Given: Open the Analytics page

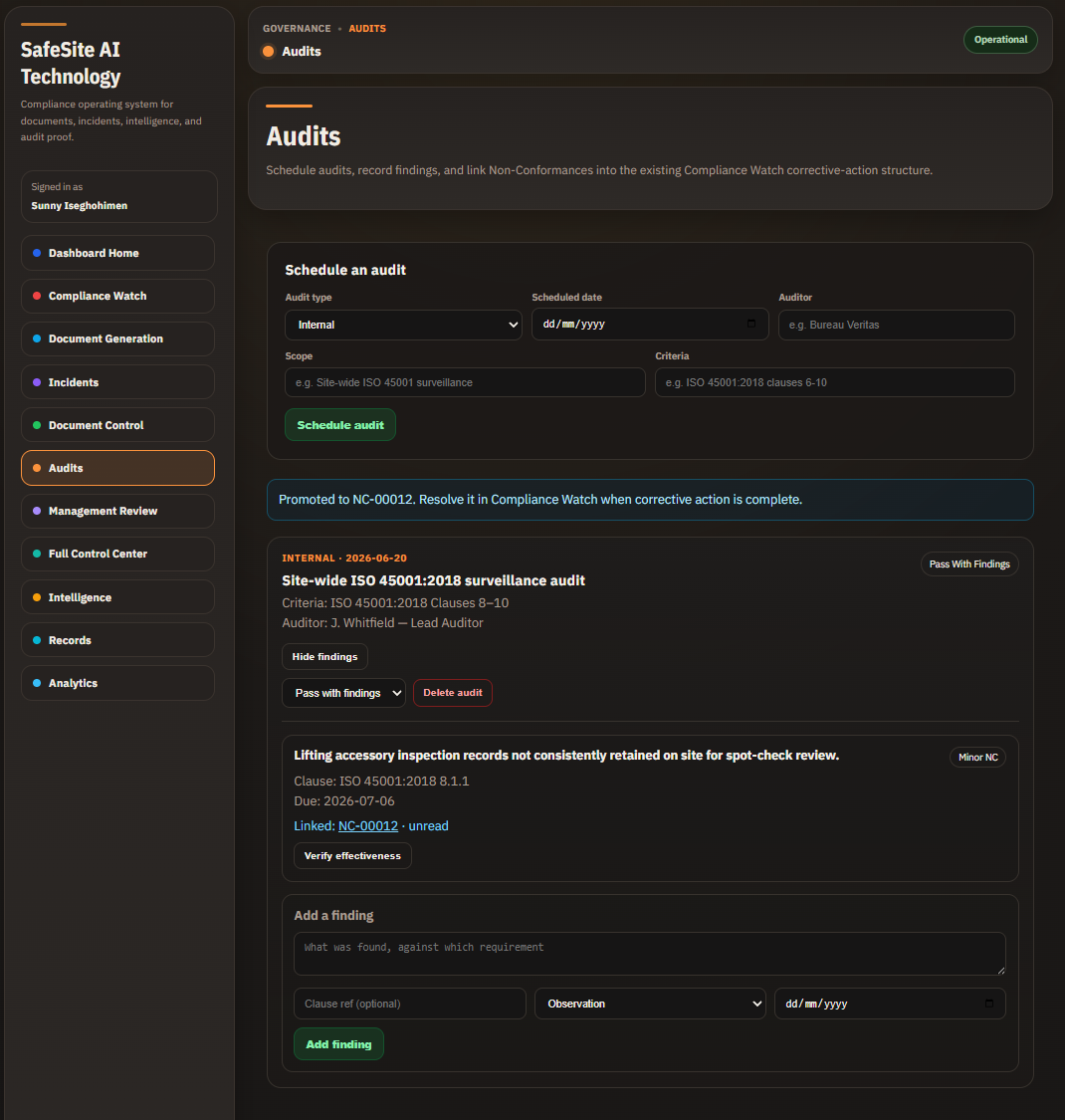Looking at the screenshot, I should point(117,683).
